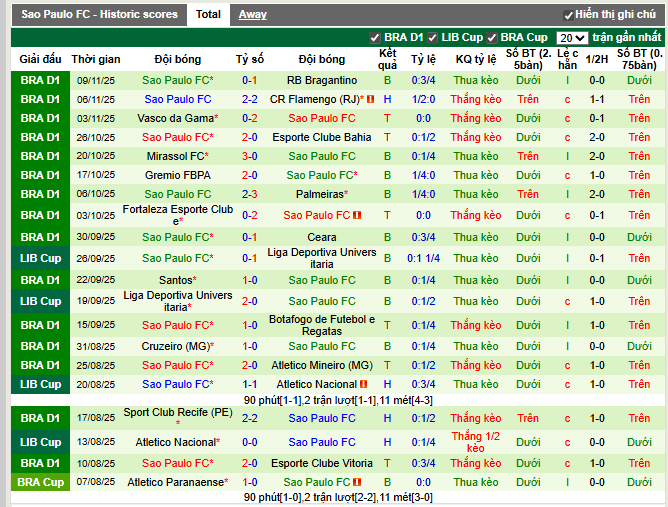Screen dimensions: 668x507
Task: Click the date 15/09/25
Action: point(96,325)
